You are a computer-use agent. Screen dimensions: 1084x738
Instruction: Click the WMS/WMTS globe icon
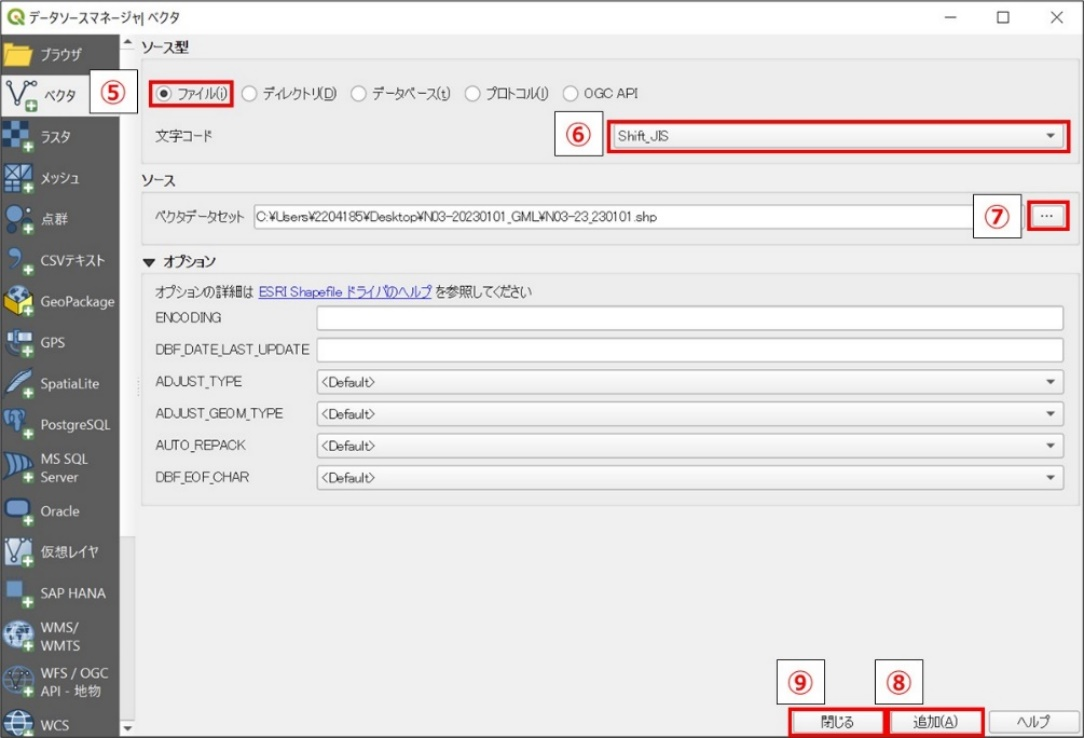point(17,636)
